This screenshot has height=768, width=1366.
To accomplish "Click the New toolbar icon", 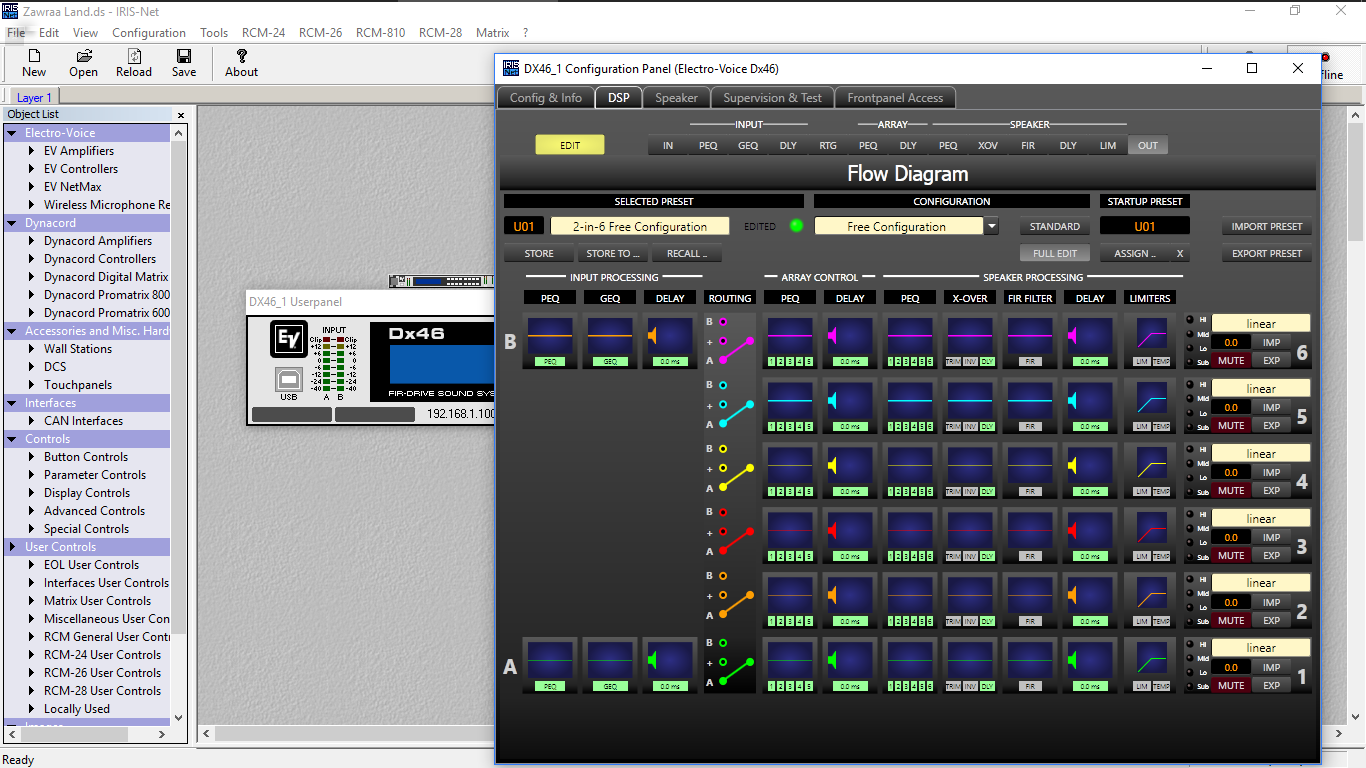I will click(34, 56).
